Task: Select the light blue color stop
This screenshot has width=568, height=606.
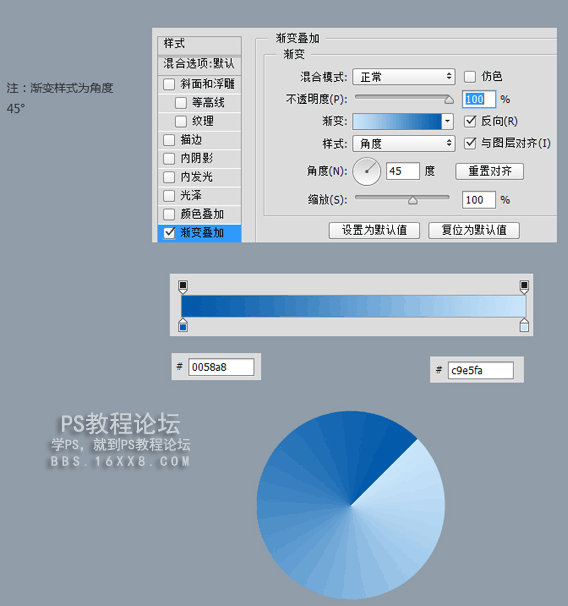Action: (524, 326)
